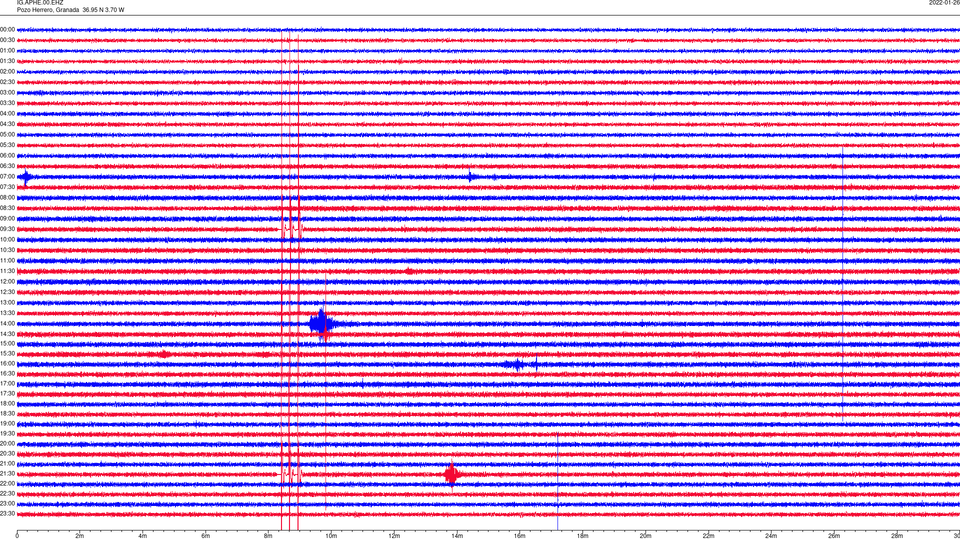The width and height of the screenshot is (960, 540).
Task: Select the 01:00 trace label
Action: pos(8,50)
